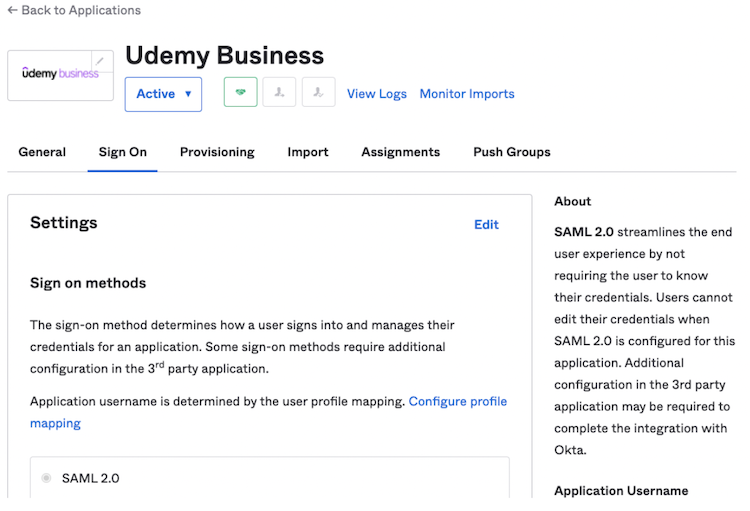Click the green handshake sign-on status icon
Screen dimensions: 750x511
click(240, 93)
